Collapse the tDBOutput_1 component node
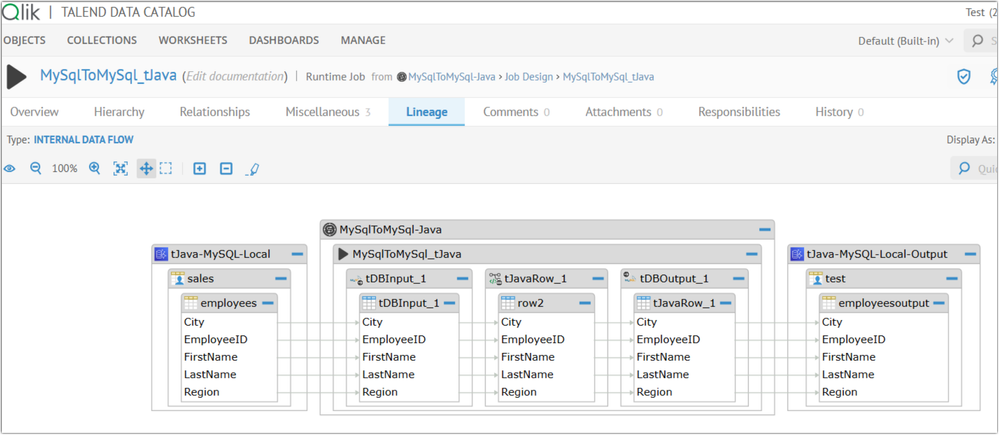 (x=739, y=279)
